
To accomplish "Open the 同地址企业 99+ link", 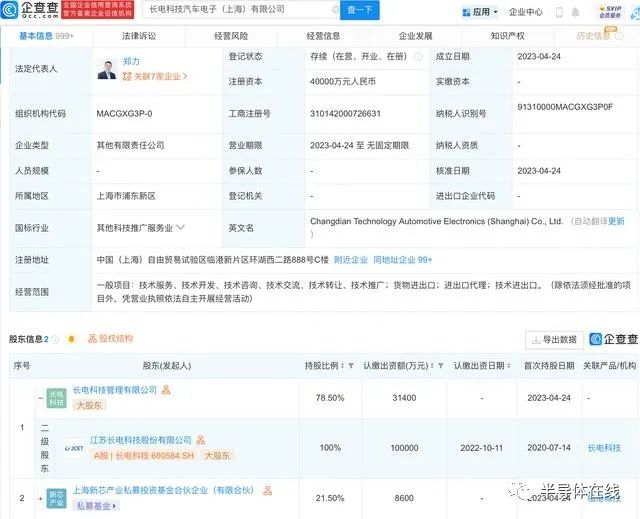I will [402, 260].
